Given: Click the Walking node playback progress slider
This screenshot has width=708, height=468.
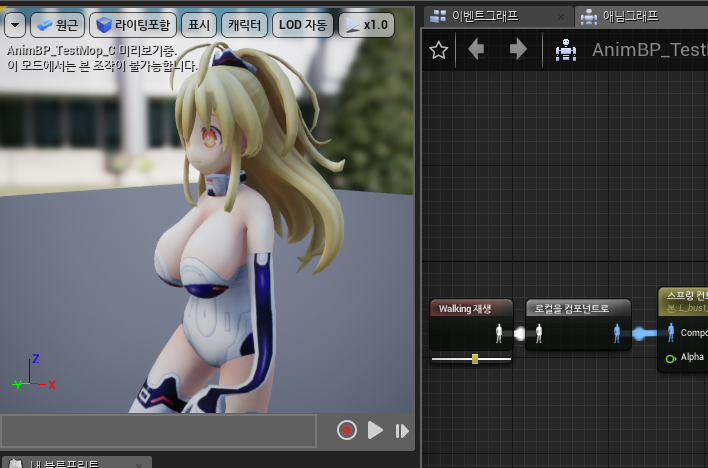Looking at the screenshot, I should coord(471,359).
